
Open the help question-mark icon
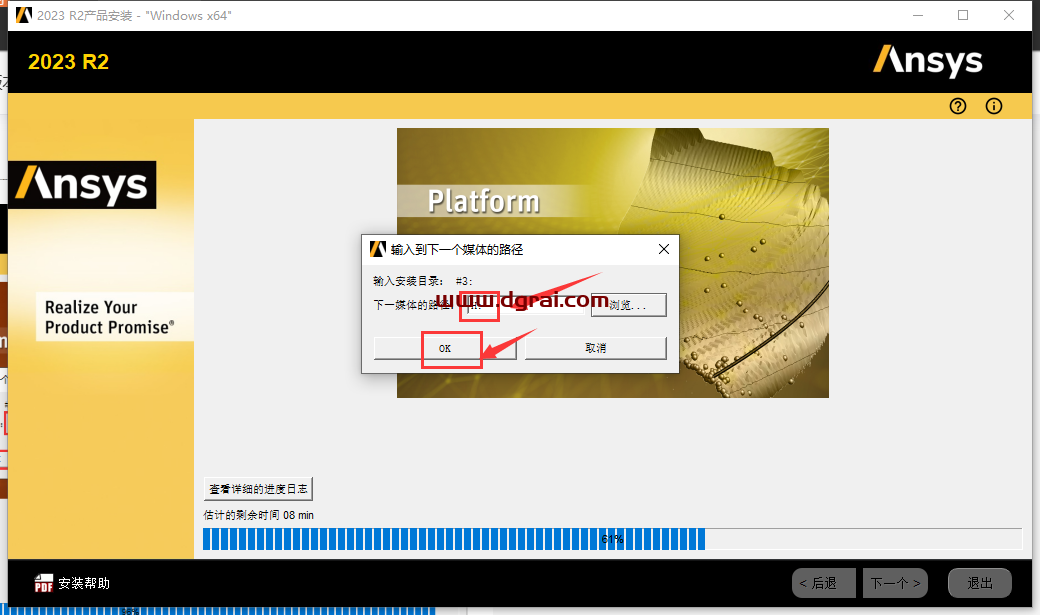click(957, 106)
